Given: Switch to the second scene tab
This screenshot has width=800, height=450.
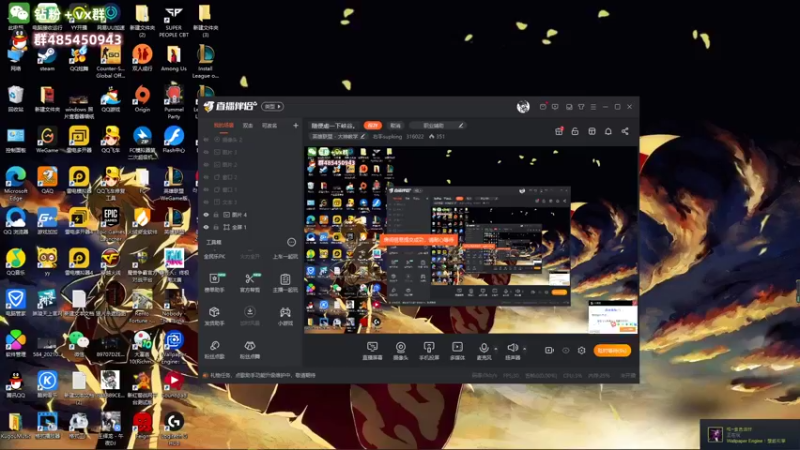Looking at the screenshot, I should pyautogui.click(x=248, y=126).
